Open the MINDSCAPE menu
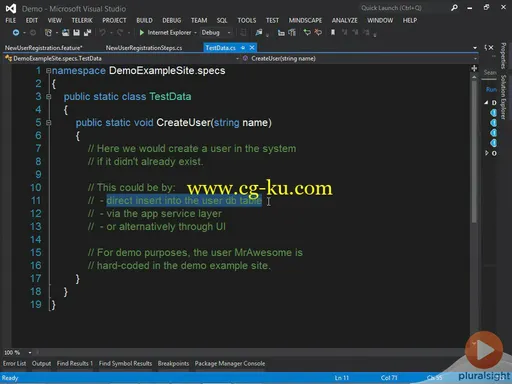This screenshot has height=384, width=512. [x=305, y=20]
